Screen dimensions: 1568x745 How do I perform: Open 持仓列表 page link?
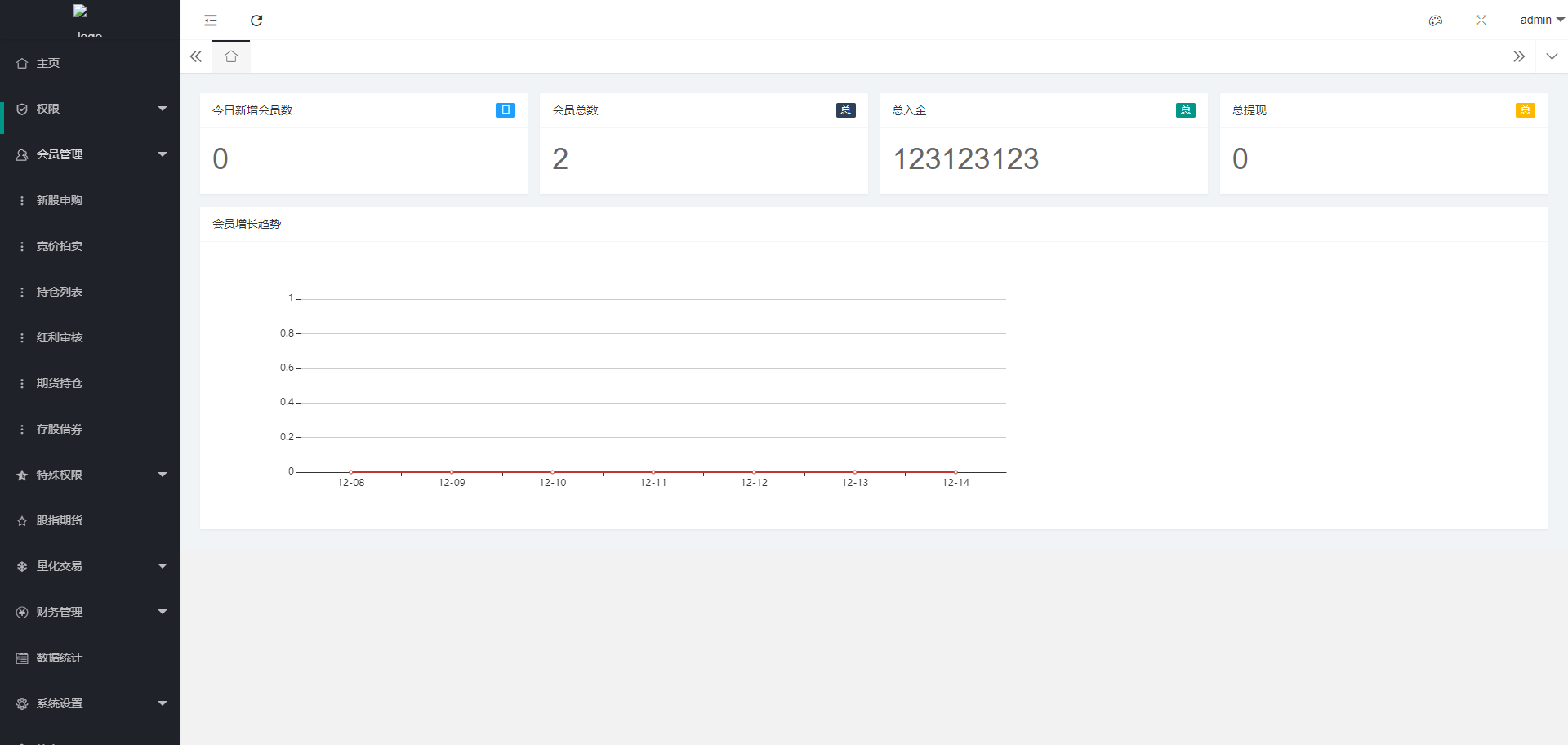(59, 292)
